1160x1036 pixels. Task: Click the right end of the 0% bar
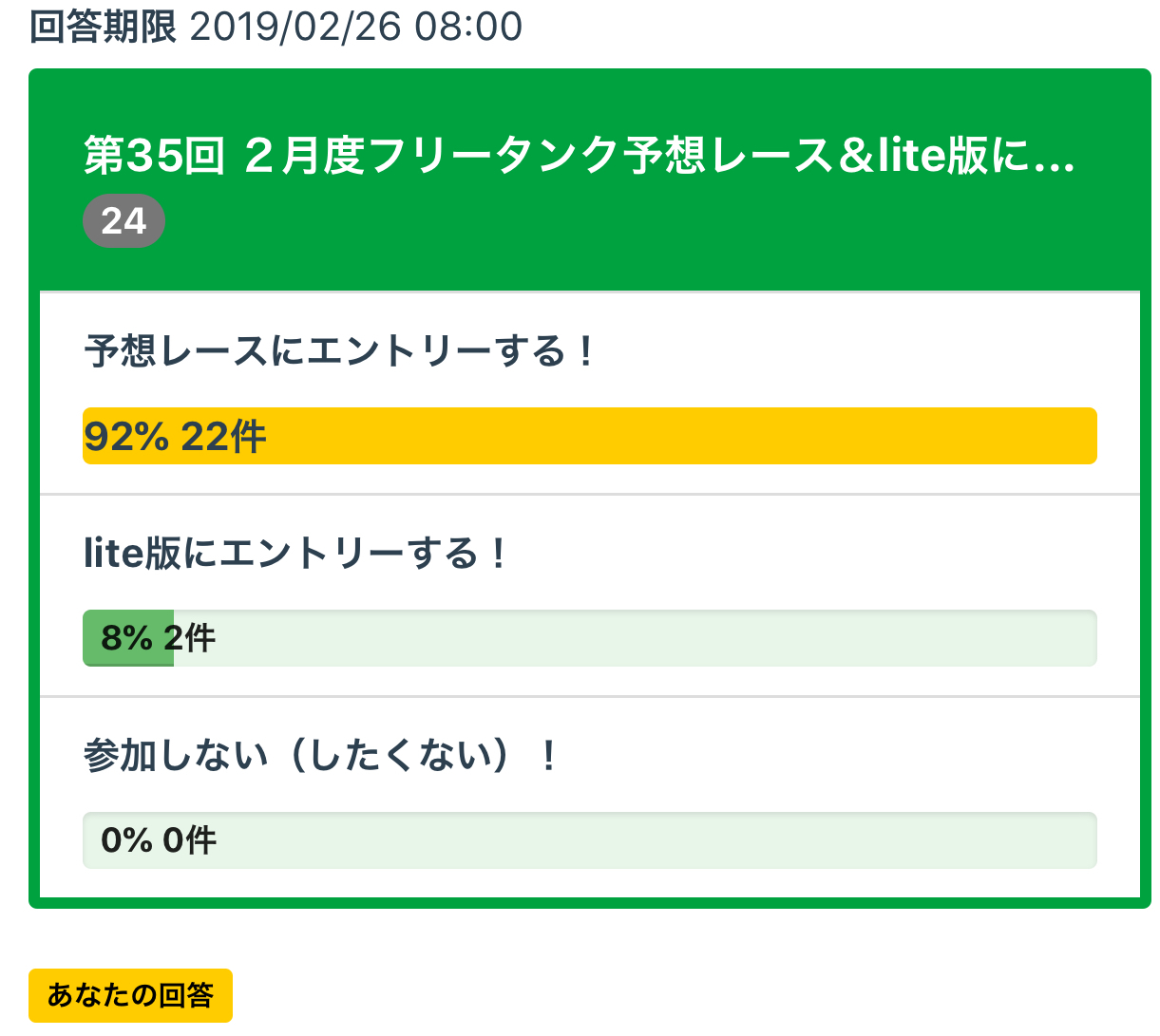[x=1083, y=840]
